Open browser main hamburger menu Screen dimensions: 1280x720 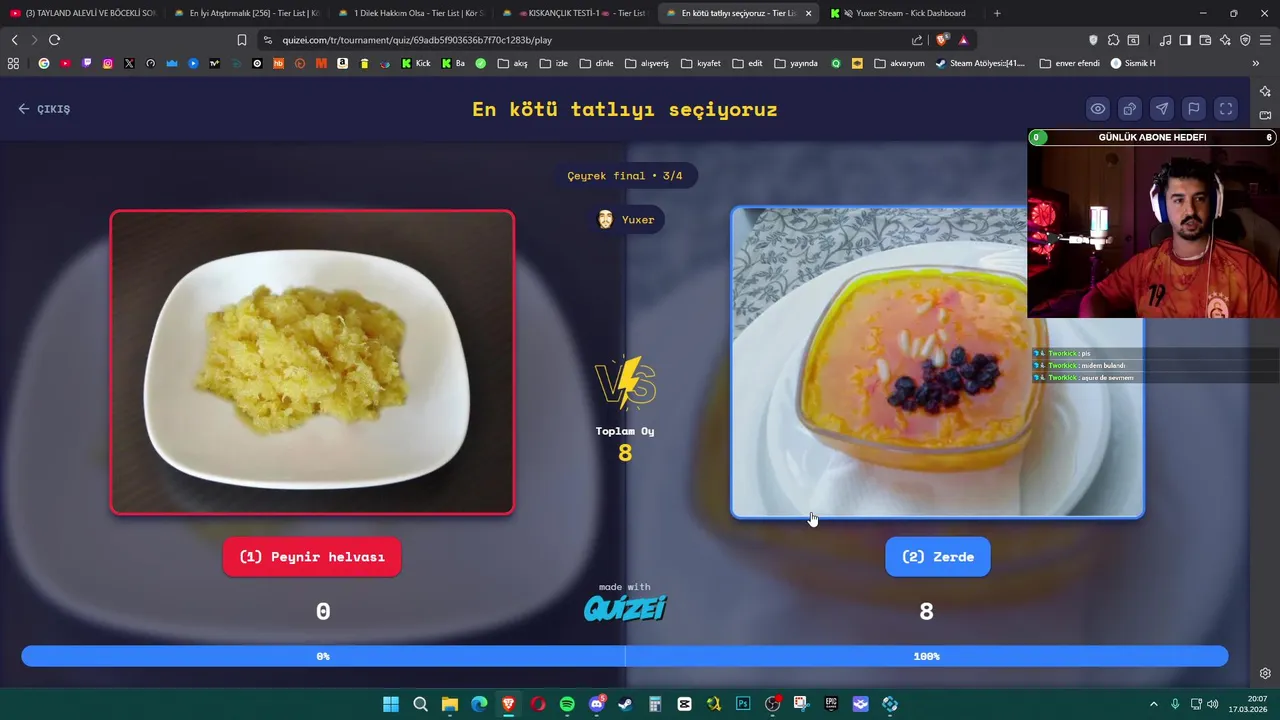1266,40
